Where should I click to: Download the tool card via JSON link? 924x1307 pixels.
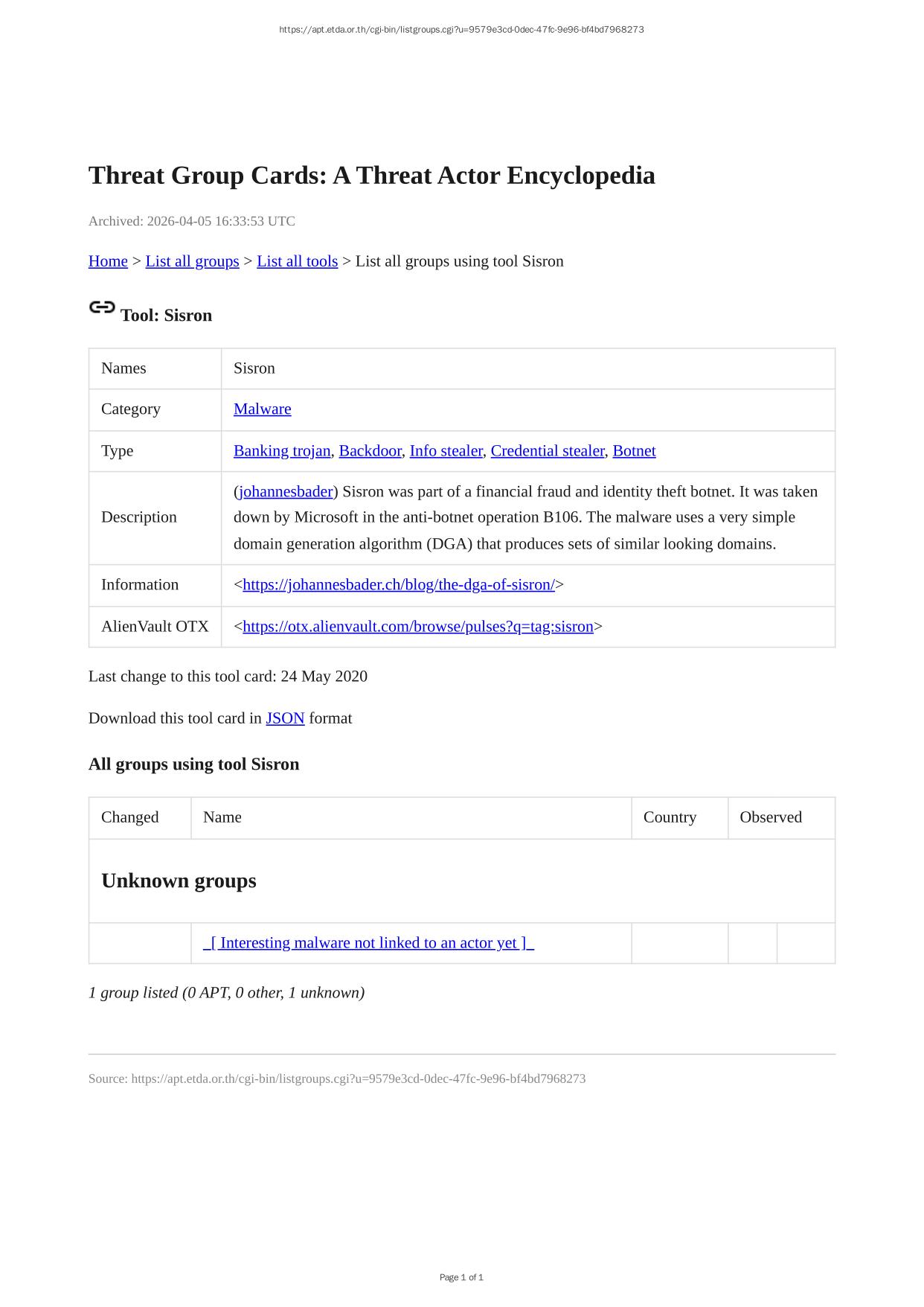pos(285,718)
